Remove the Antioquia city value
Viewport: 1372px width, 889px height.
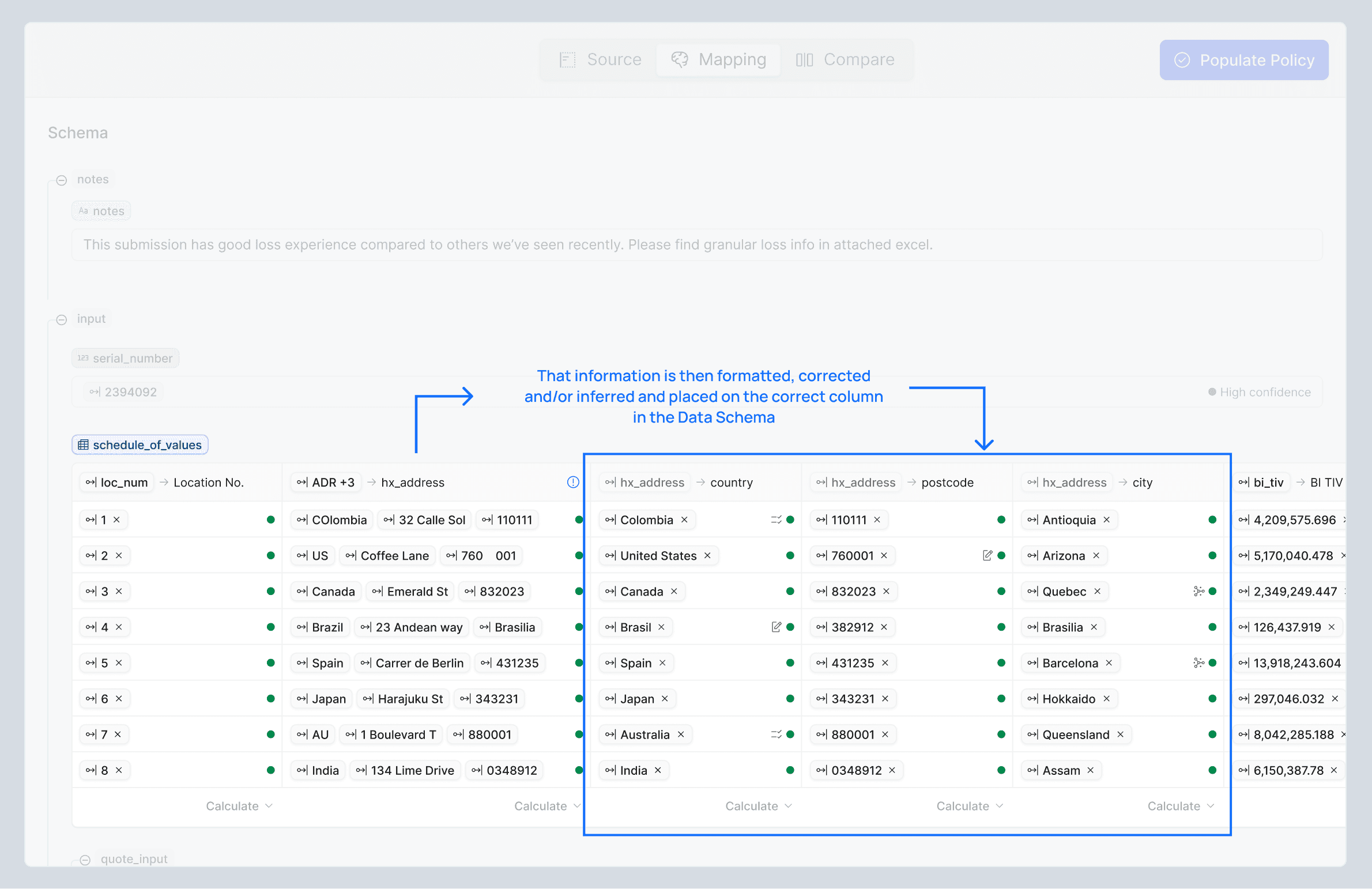point(1106,519)
